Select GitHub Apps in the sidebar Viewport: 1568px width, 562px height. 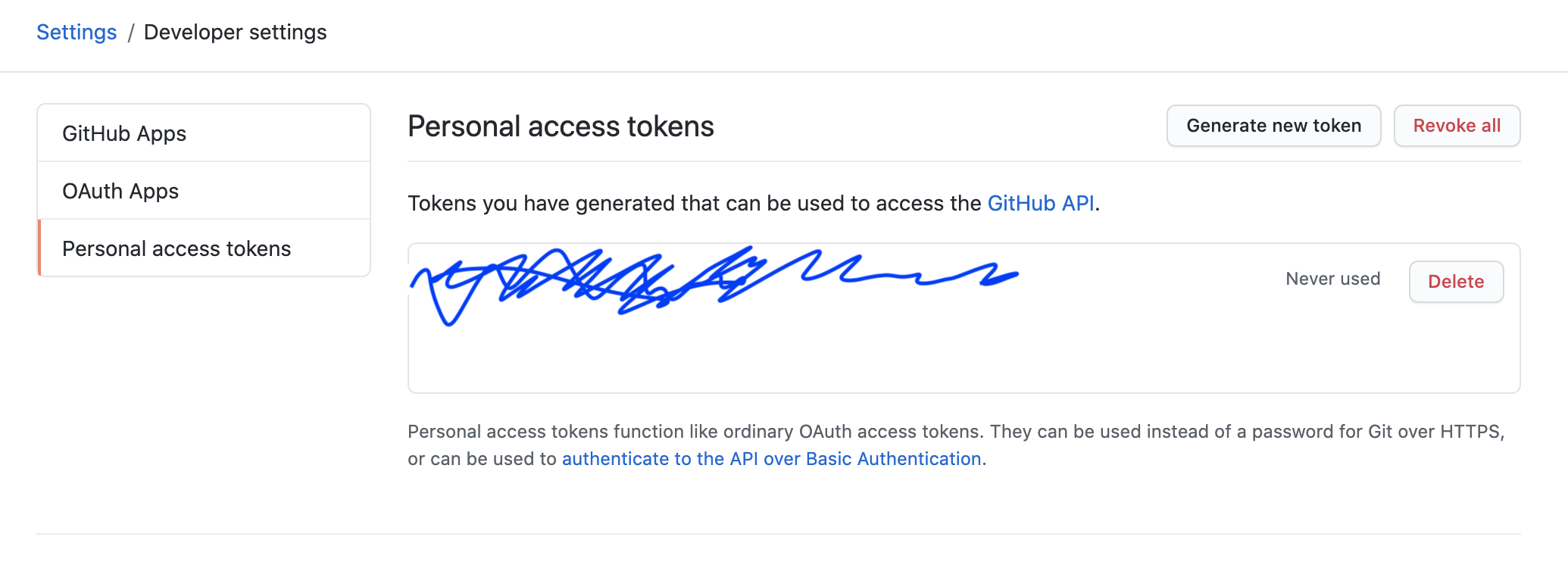[124, 133]
